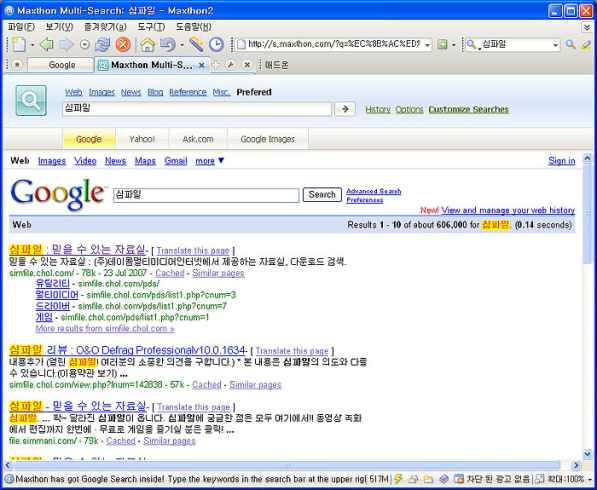The image size is (597, 490).
Task: Click the page zoom icon in status bar
Action: [x=540, y=479]
